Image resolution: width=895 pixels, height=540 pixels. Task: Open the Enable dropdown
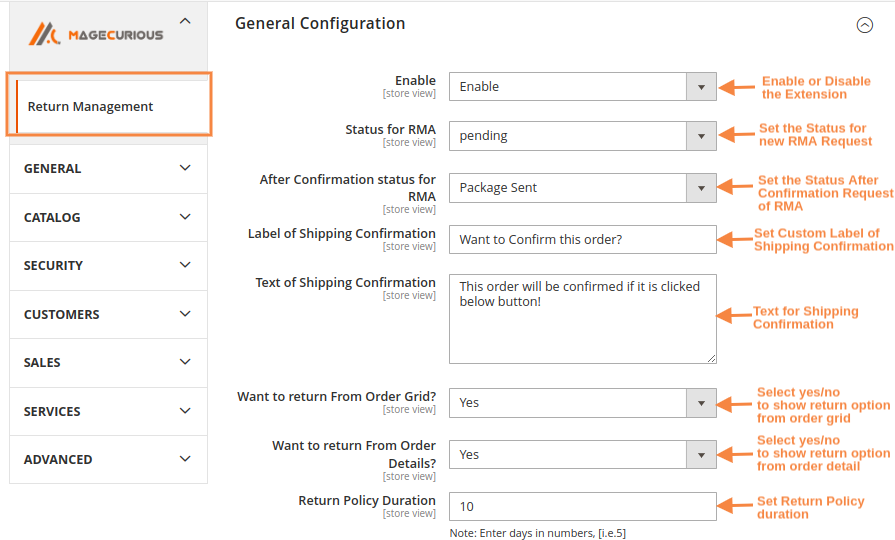click(x=582, y=87)
